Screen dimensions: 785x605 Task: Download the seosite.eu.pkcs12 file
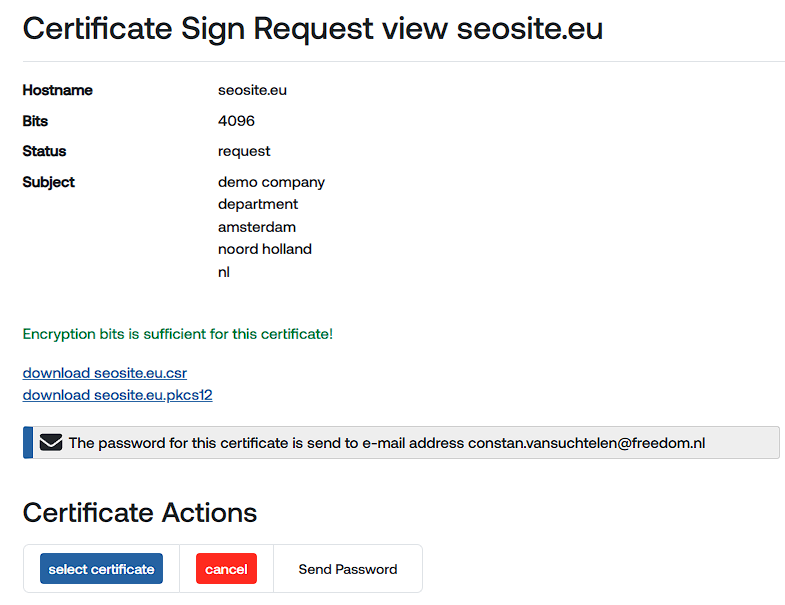point(117,395)
